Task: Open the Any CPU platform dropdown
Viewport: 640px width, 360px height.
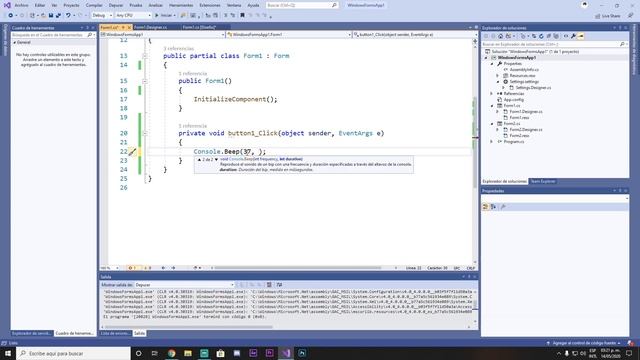Action: [133, 16]
